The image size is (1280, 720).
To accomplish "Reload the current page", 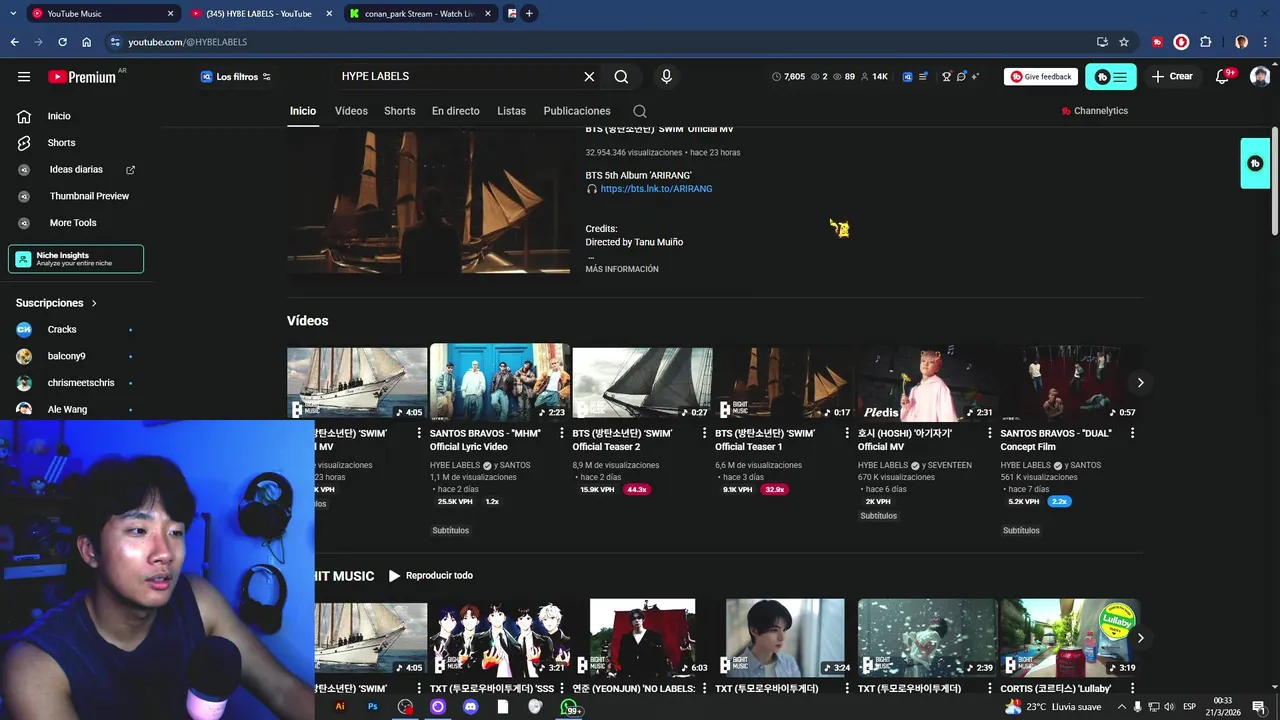I will tap(62, 42).
